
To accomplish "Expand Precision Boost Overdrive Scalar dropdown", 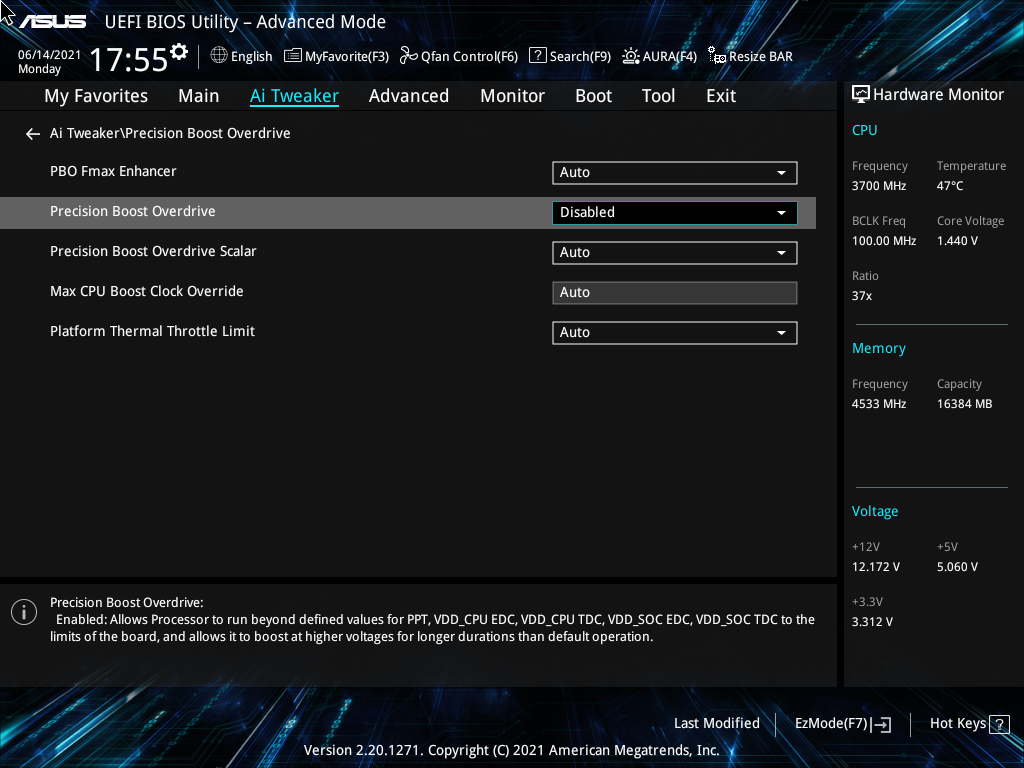I will pyautogui.click(x=675, y=253).
